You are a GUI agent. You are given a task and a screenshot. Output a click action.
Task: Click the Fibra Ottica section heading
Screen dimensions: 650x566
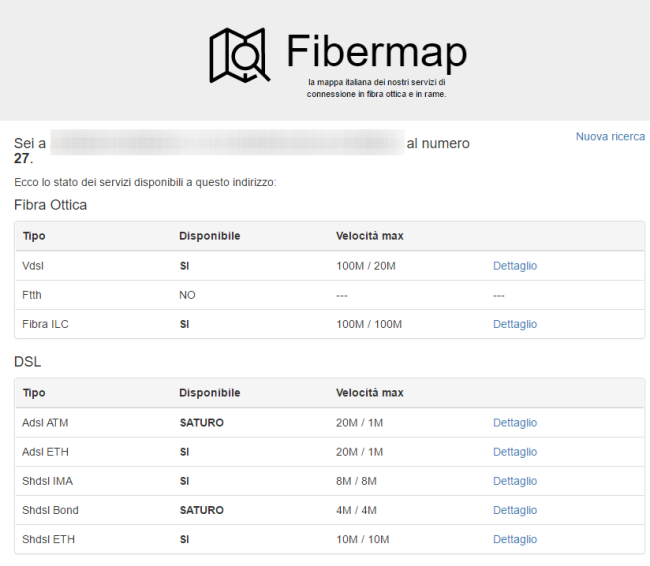pos(51,205)
